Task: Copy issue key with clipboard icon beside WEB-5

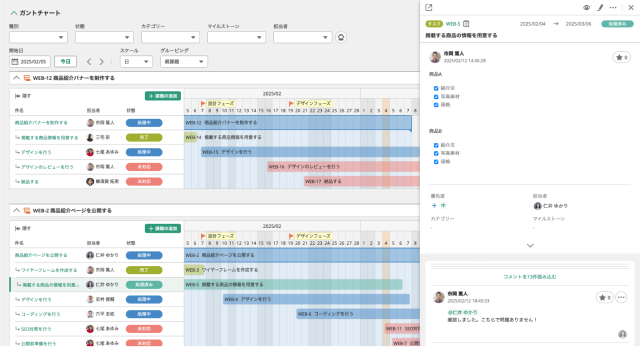Action: tap(466, 24)
